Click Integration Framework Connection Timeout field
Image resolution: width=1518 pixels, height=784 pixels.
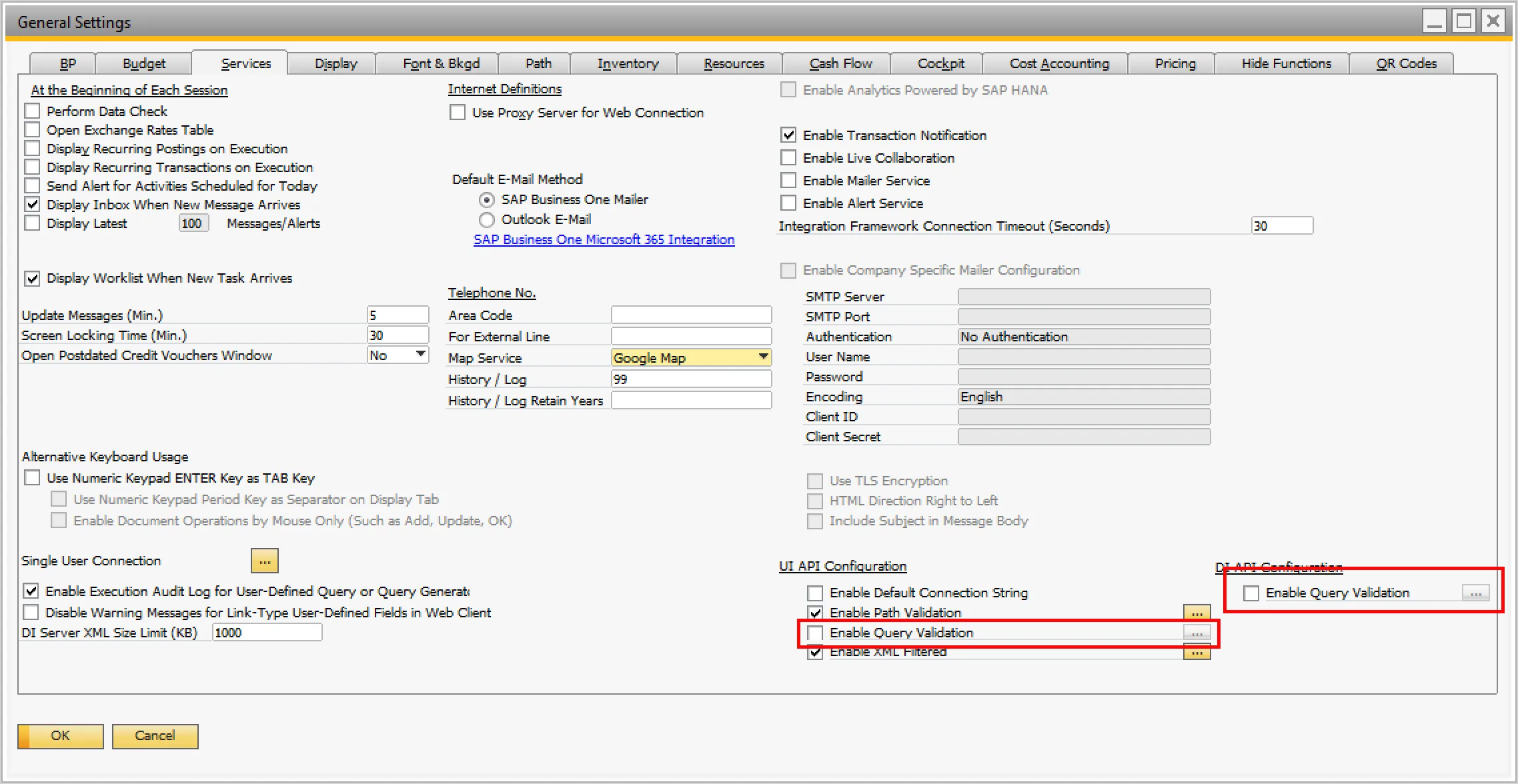(x=1282, y=225)
